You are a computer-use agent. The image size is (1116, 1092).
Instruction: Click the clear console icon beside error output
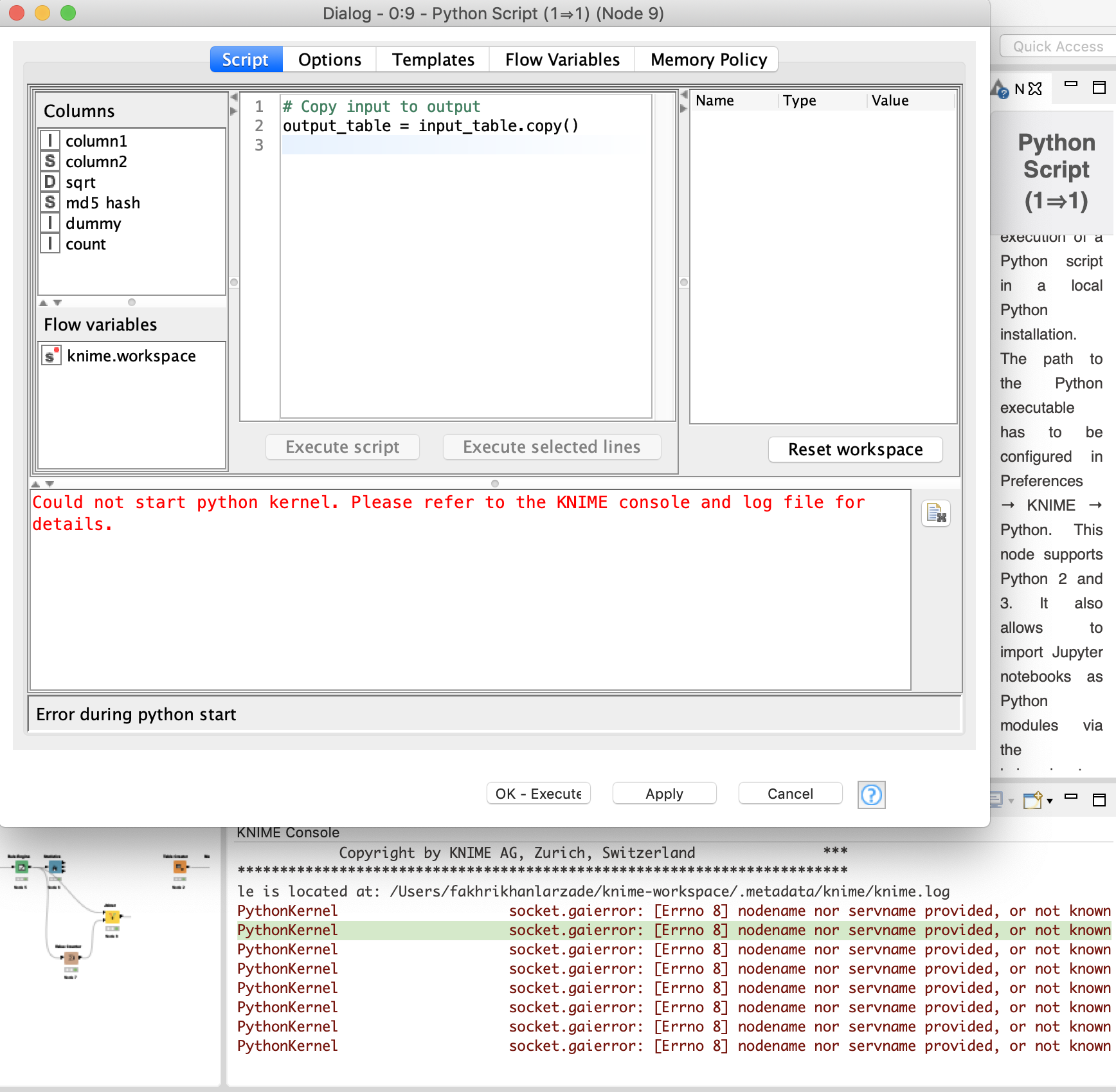coord(936,513)
